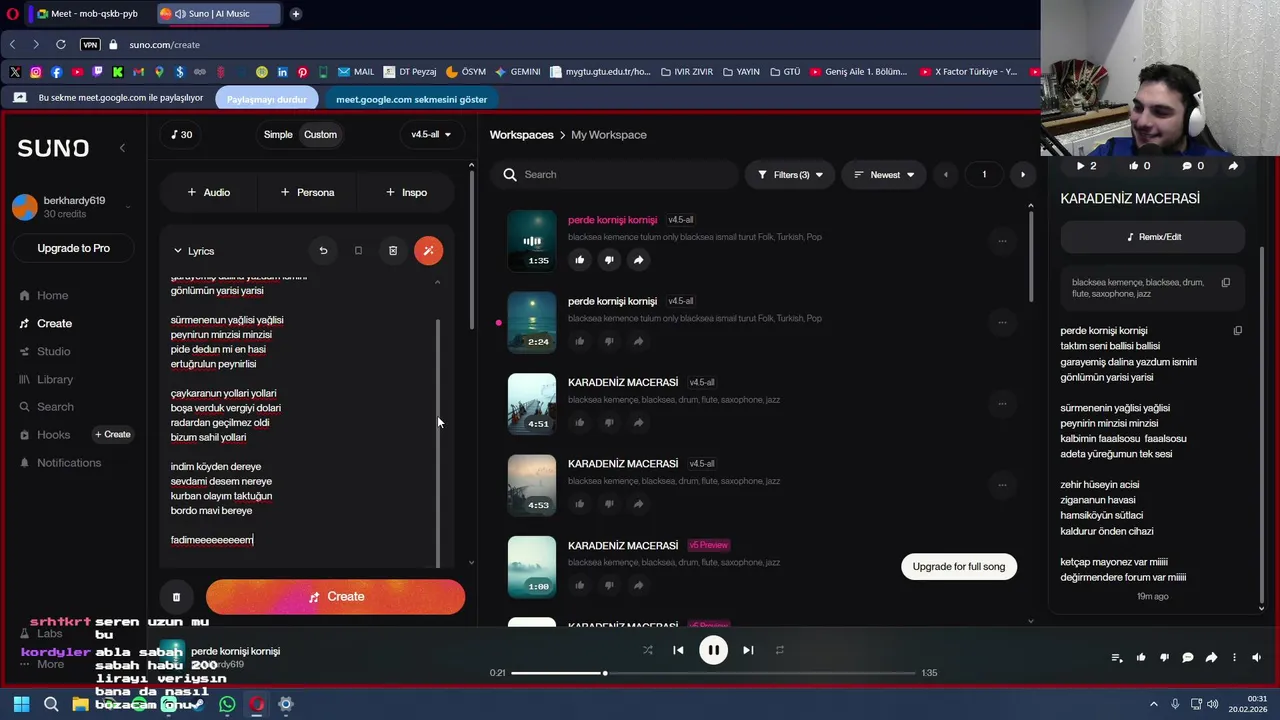Open the play queue icon in player bar
1280x720 pixels.
coord(1117,657)
